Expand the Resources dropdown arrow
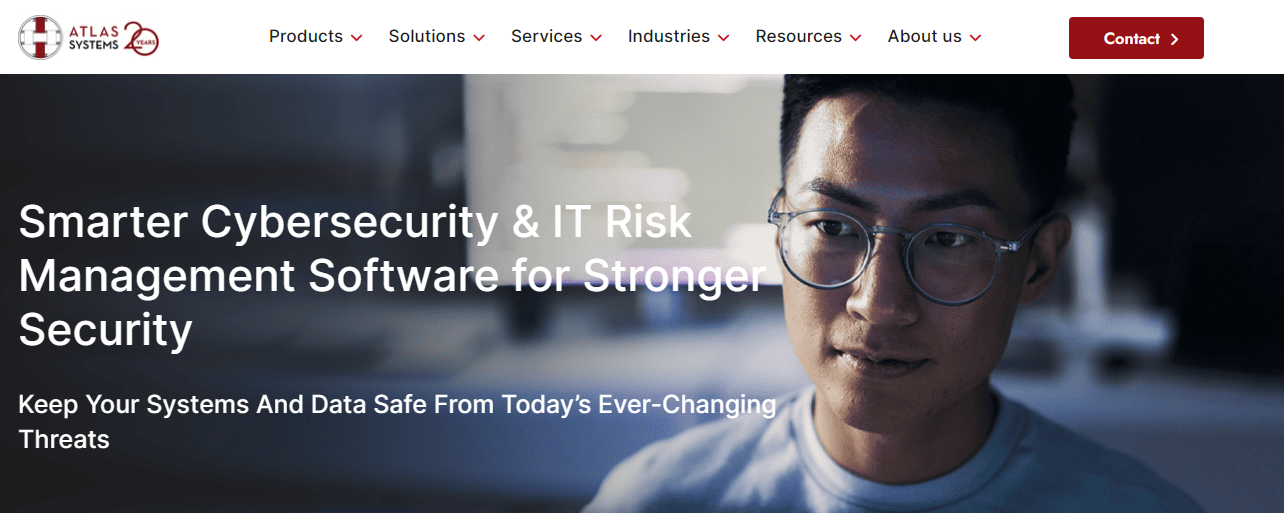 tap(855, 38)
